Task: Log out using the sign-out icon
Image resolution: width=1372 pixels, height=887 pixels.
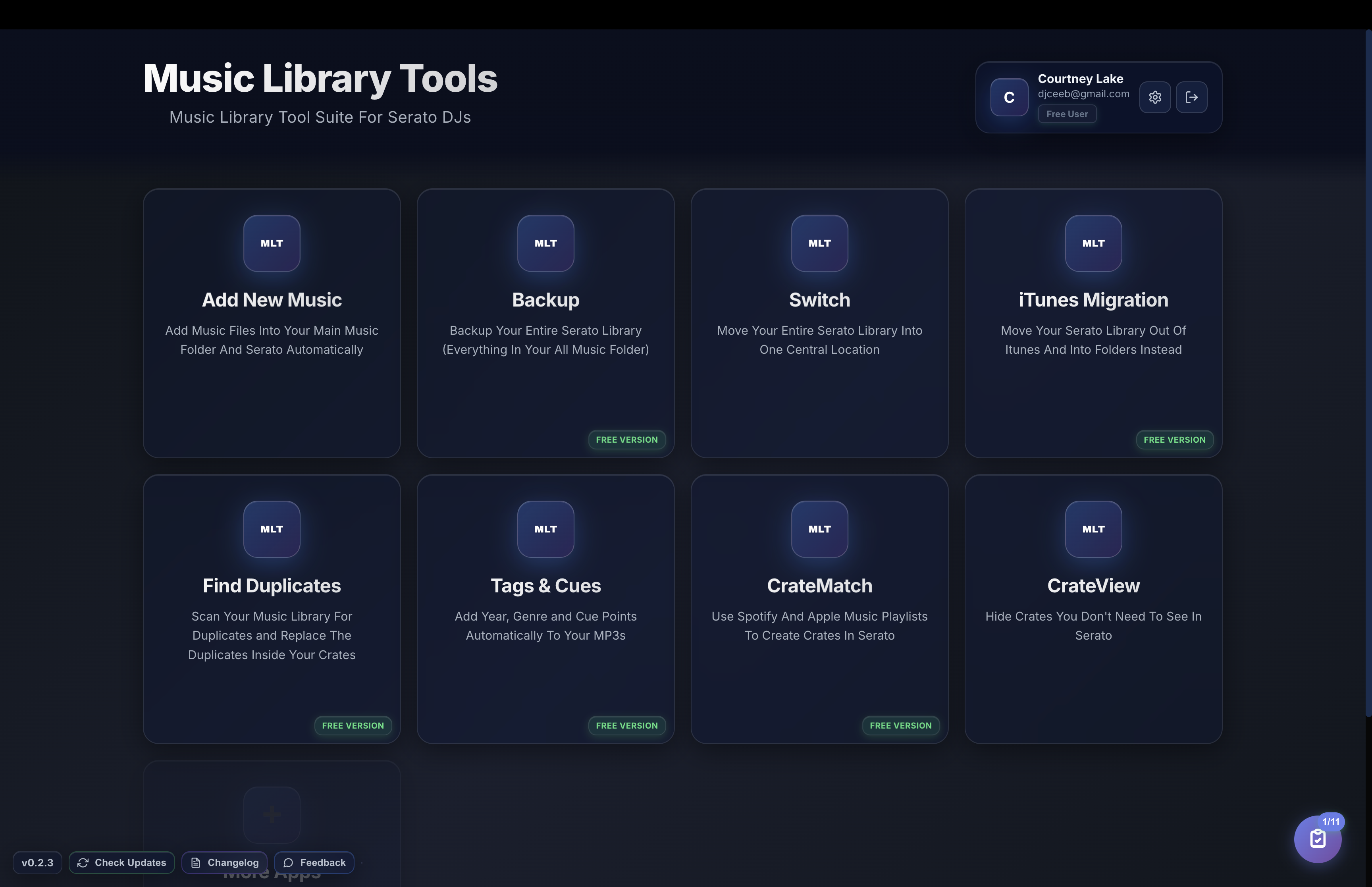Action: point(1192,97)
